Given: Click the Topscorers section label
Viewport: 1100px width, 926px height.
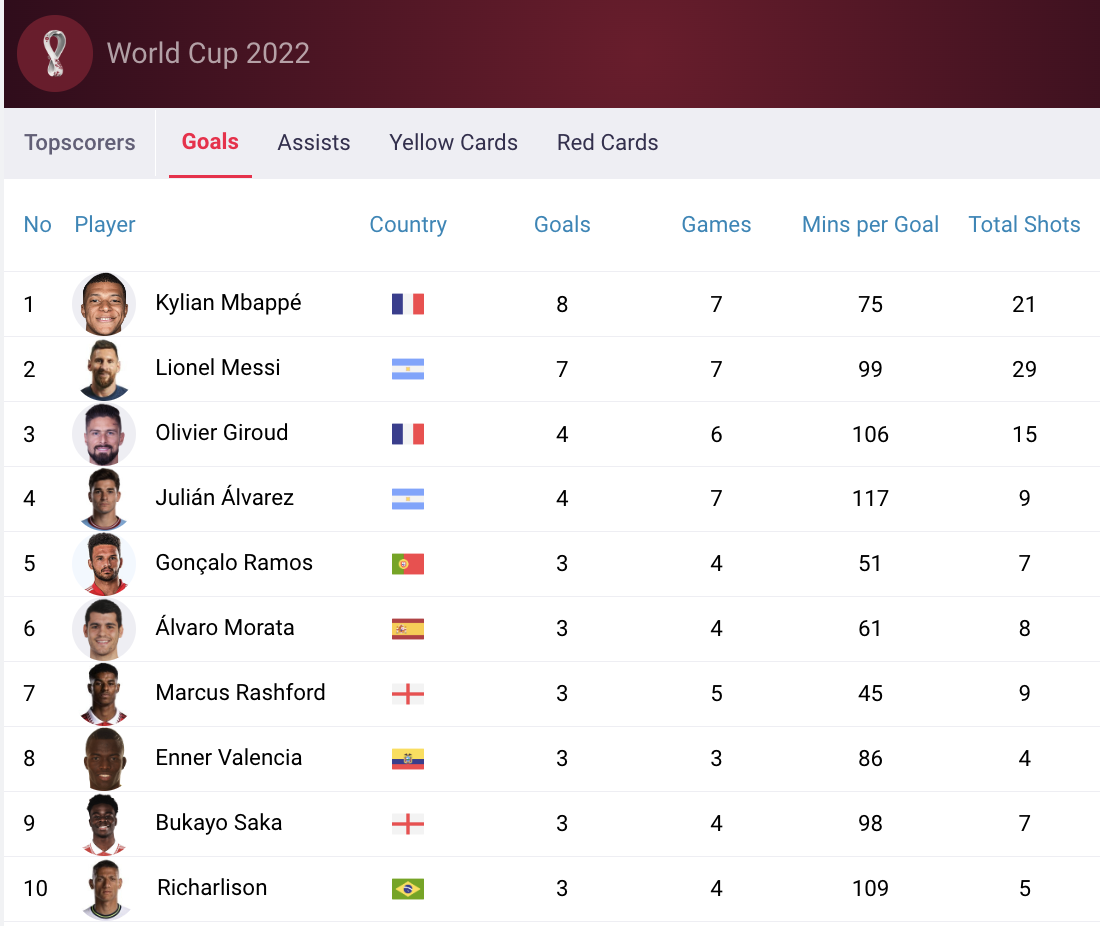Looking at the screenshot, I should point(80,143).
